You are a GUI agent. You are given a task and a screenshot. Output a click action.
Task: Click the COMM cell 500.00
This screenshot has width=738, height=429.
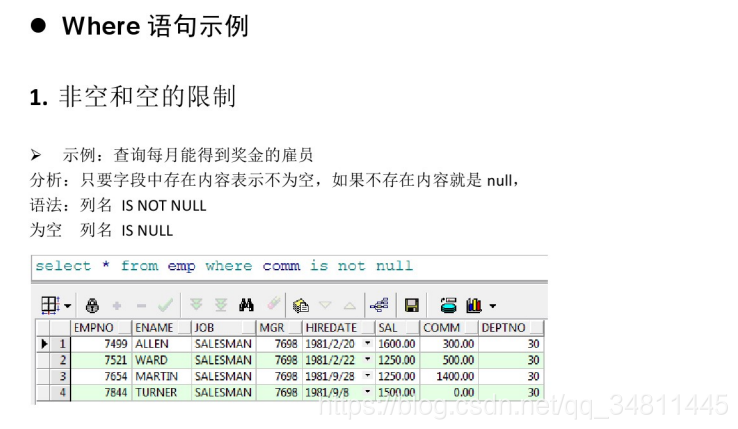[449, 360]
